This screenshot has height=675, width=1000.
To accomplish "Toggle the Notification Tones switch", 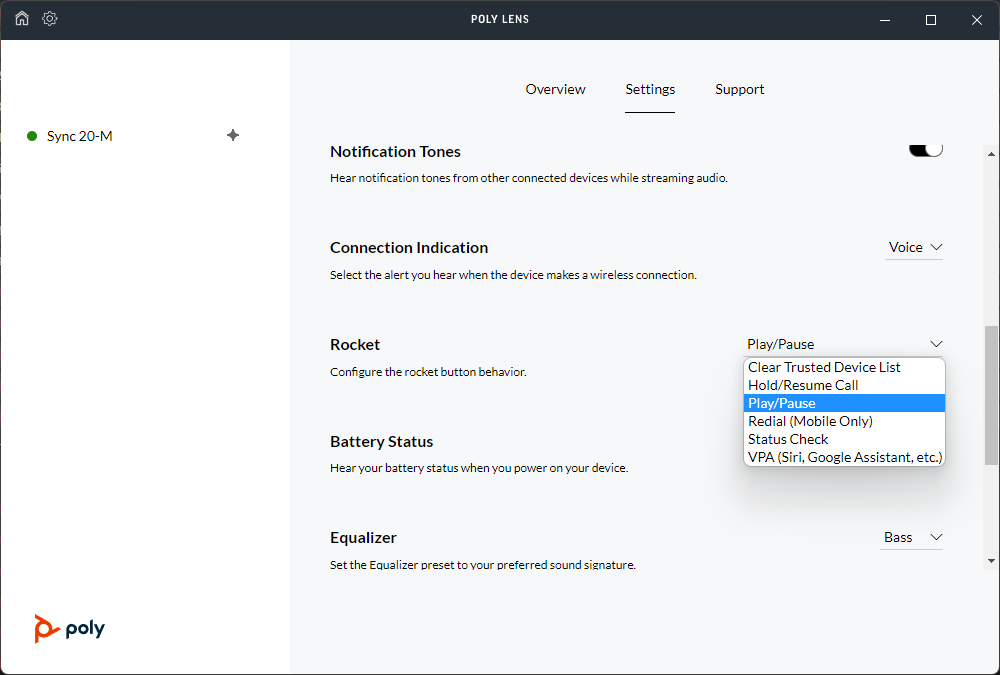I will coord(926,150).
